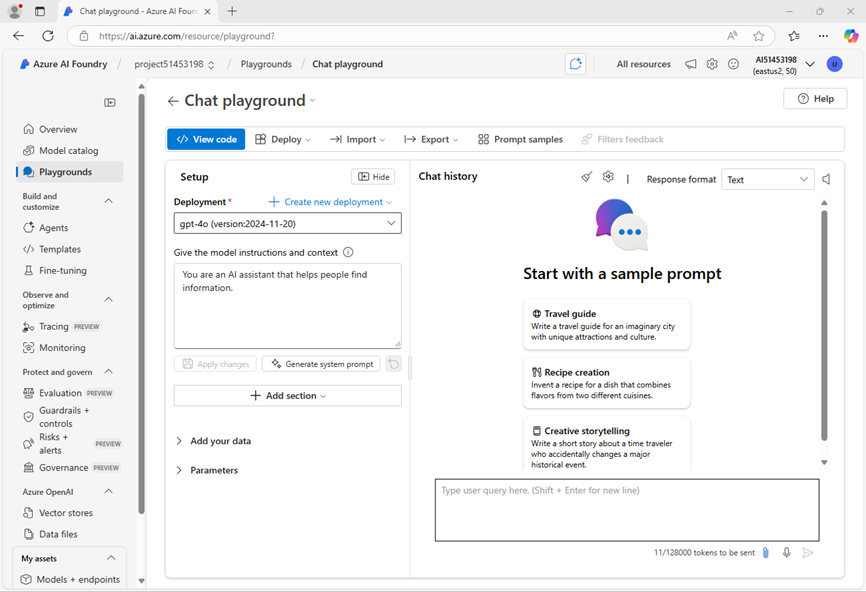Click the chat history vertical scrollbar

[x=824, y=326]
